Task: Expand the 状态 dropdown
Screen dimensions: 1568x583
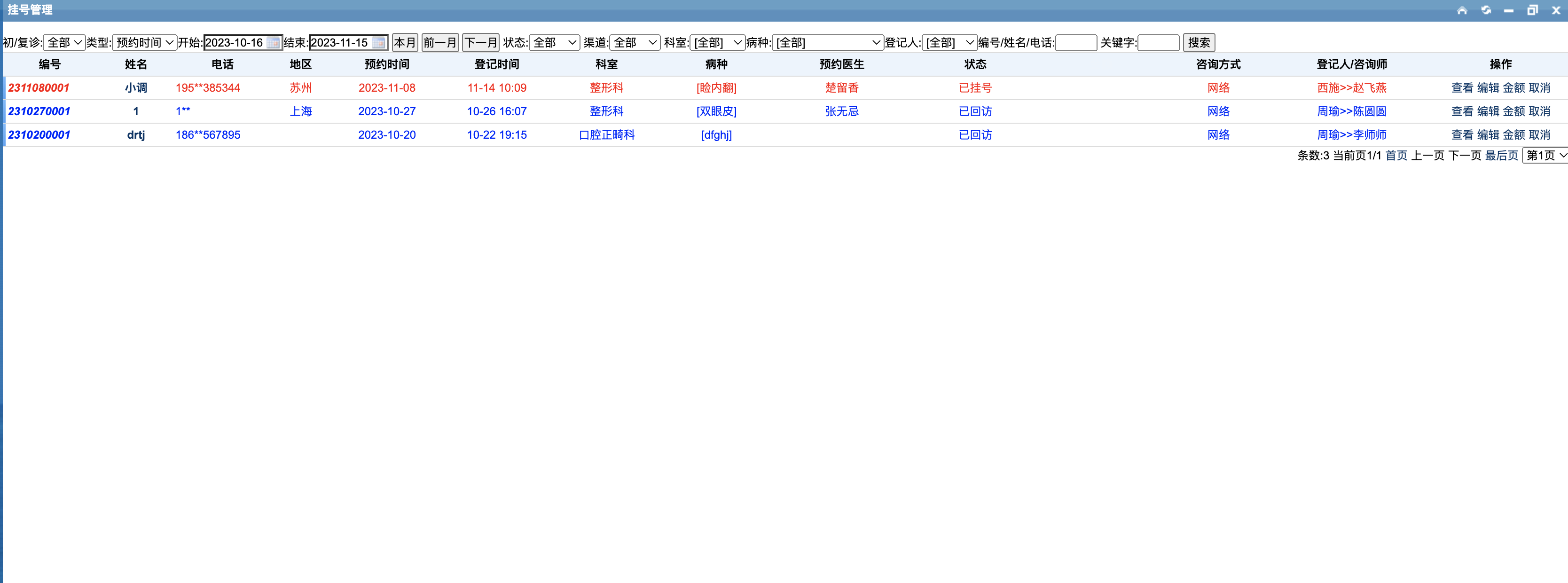Action: tap(555, 43)
